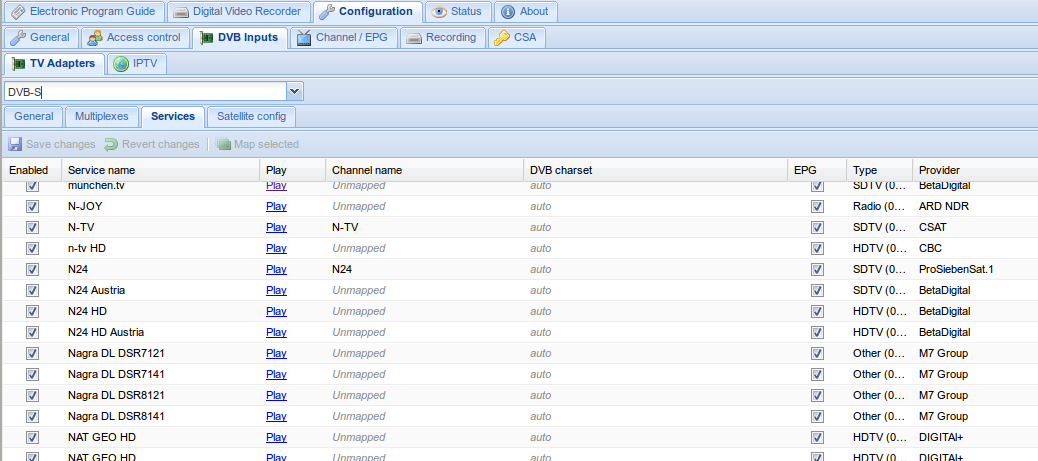Play the N-JOY service

tap(276, 207)
